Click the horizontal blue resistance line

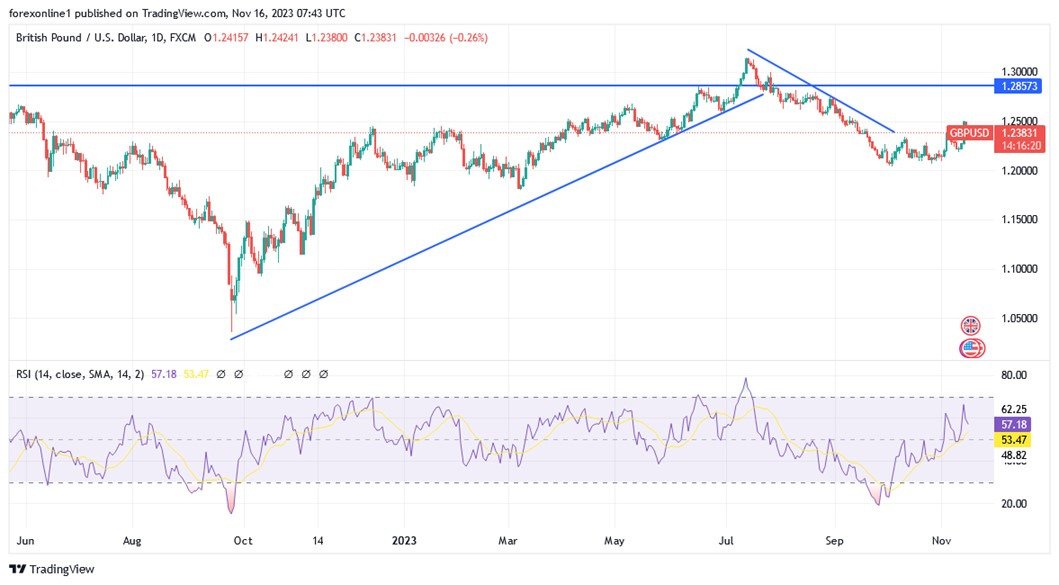[400, 86]
